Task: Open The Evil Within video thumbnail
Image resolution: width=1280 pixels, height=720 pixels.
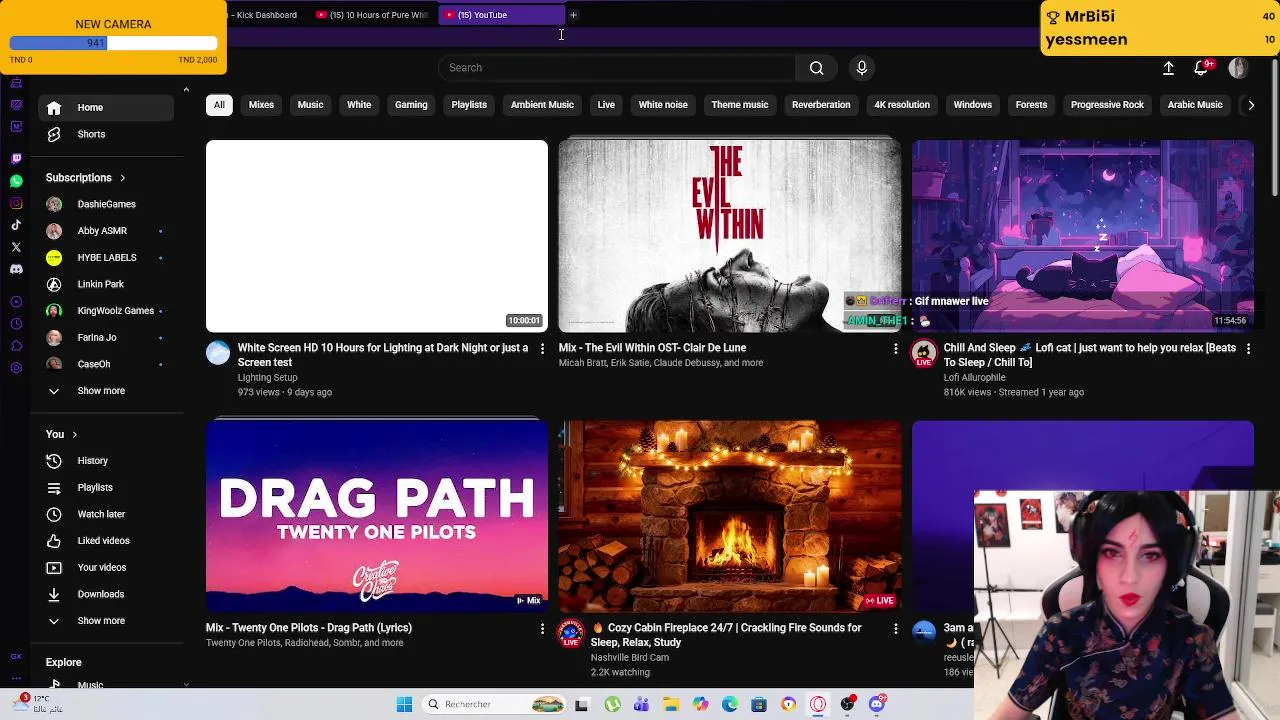Action: coord(730,236)
